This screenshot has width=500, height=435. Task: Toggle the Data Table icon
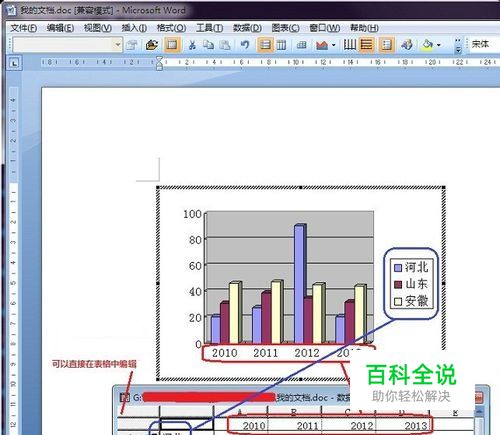(301, 44)
